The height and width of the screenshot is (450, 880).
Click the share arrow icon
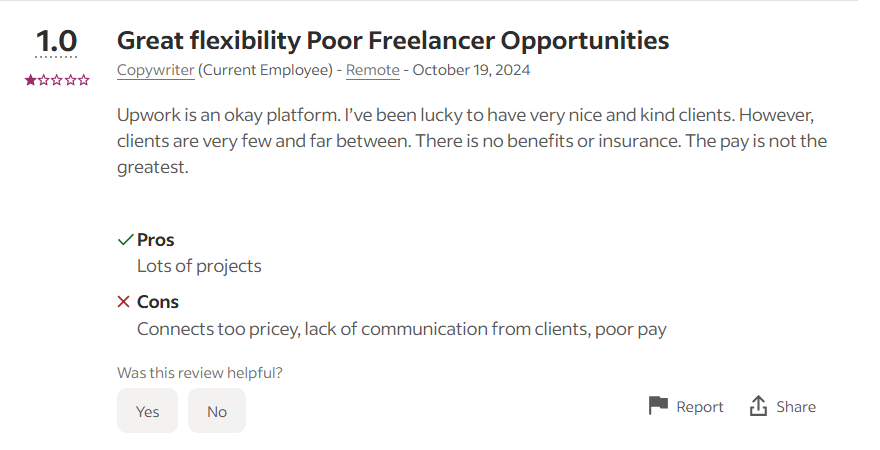(x=758, y=406)
